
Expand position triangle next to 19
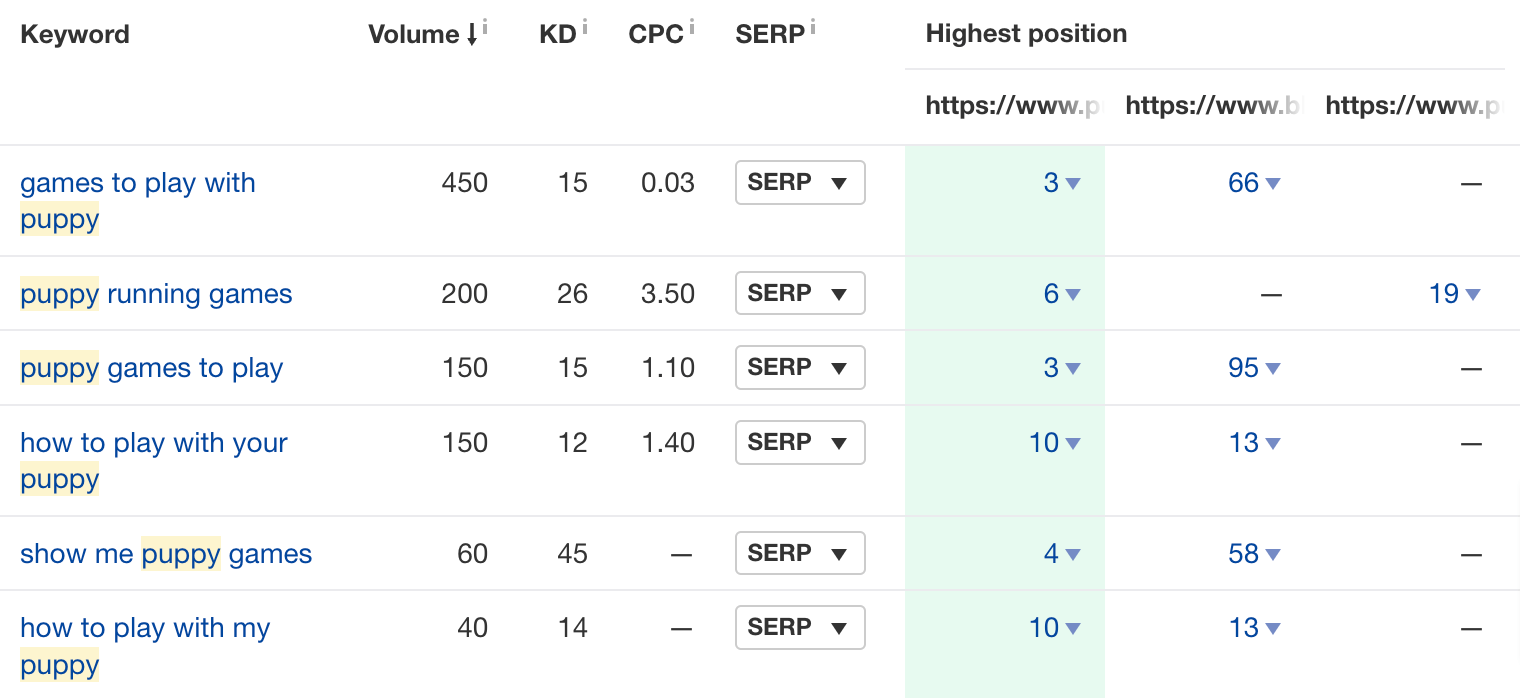(x=1471, y=295)
